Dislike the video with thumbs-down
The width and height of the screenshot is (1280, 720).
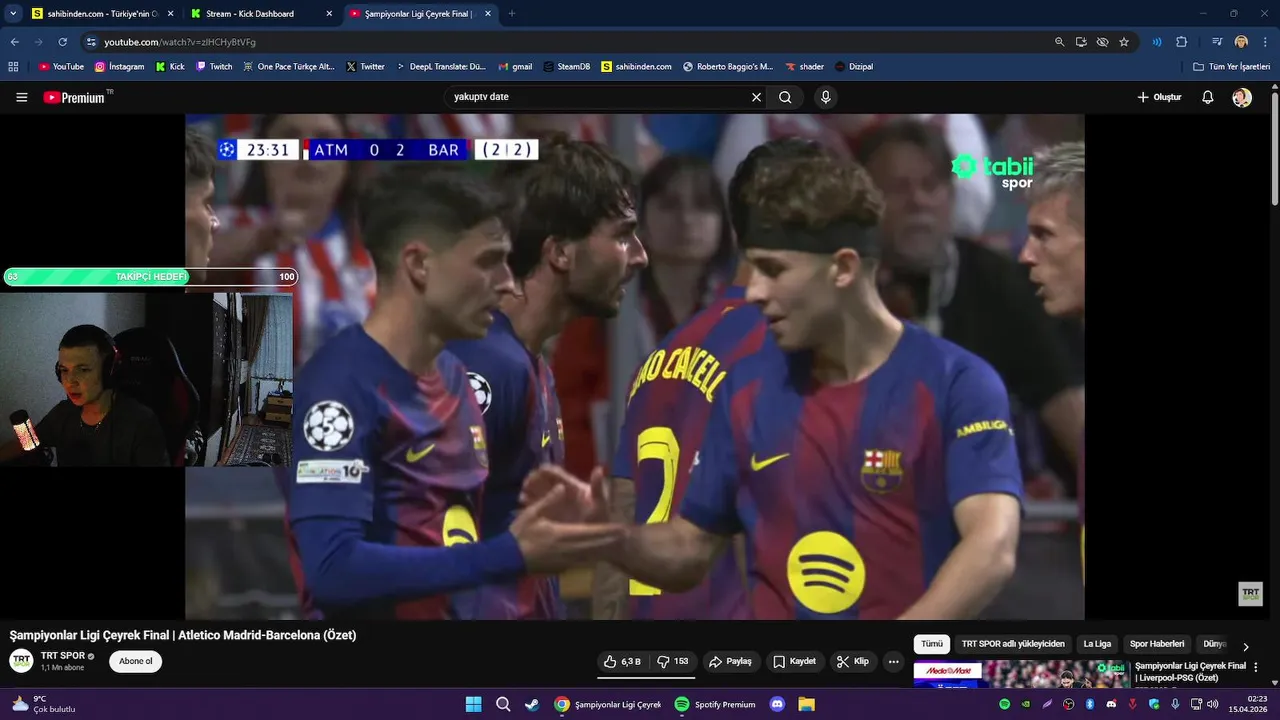(x=672, y=661)
